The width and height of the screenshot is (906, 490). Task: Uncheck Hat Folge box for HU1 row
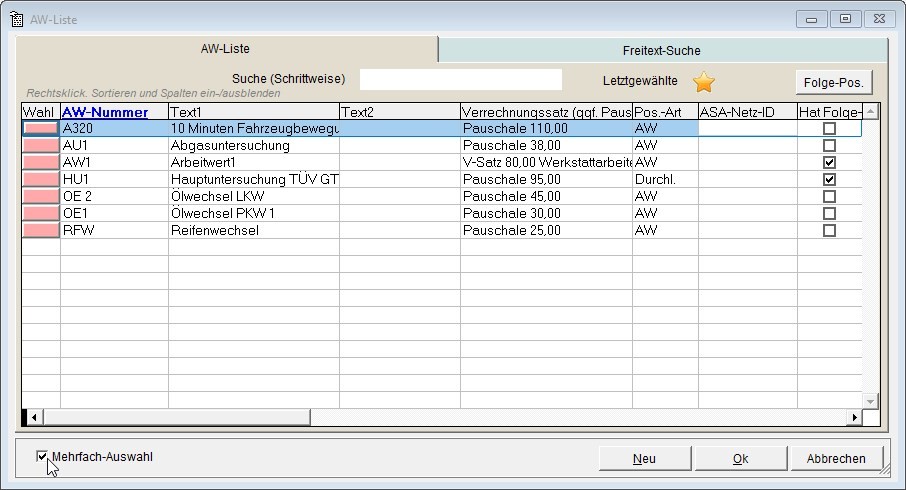(829, 179)
